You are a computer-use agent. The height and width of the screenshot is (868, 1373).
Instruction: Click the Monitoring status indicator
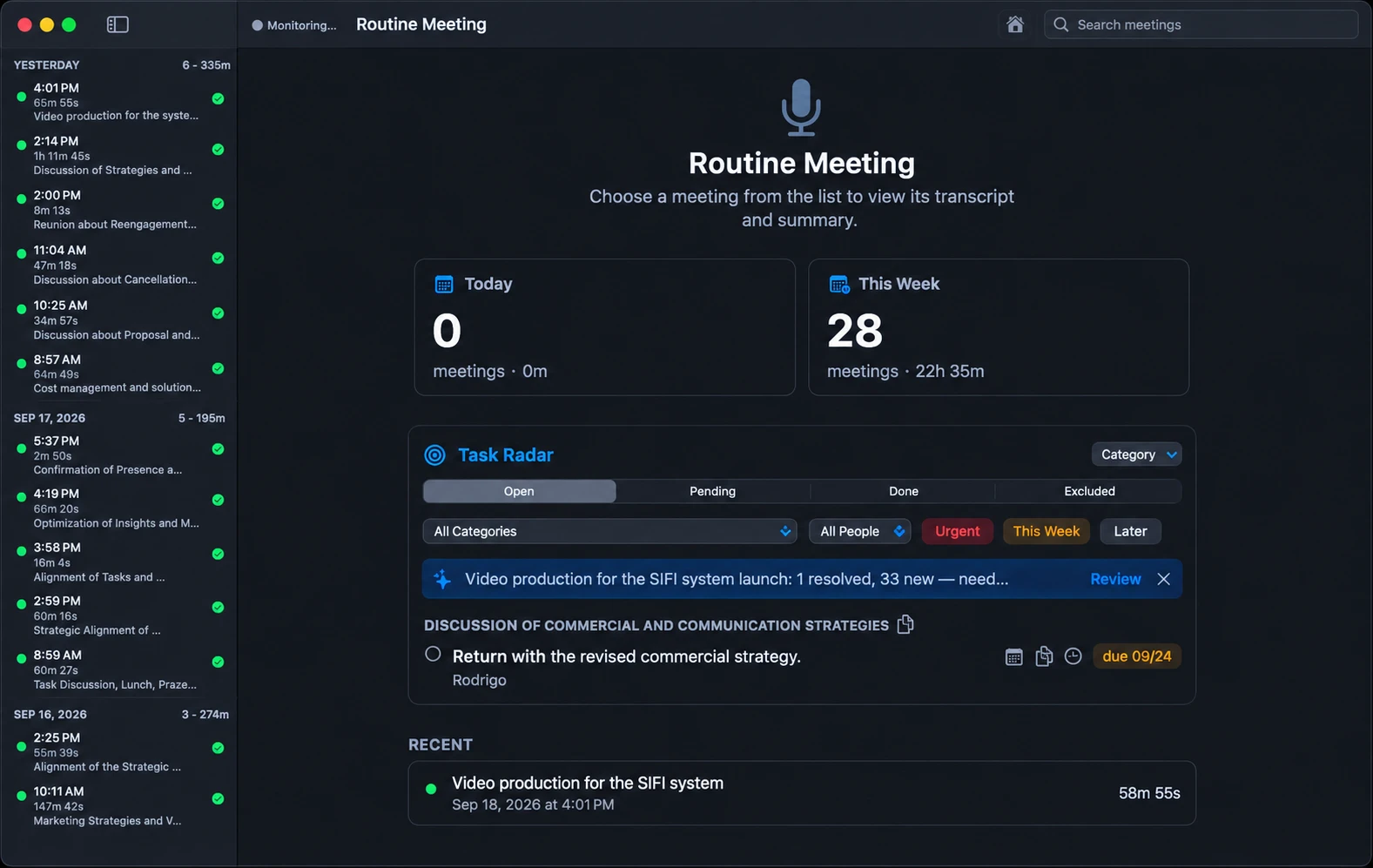pyautogui.click(x=293, y=25)
